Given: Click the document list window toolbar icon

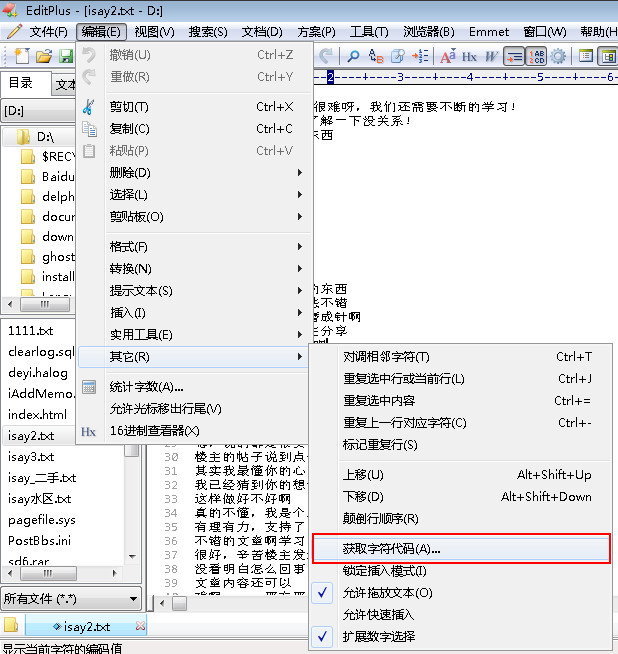Looking at the screenshot, I should tap(586, 56).
